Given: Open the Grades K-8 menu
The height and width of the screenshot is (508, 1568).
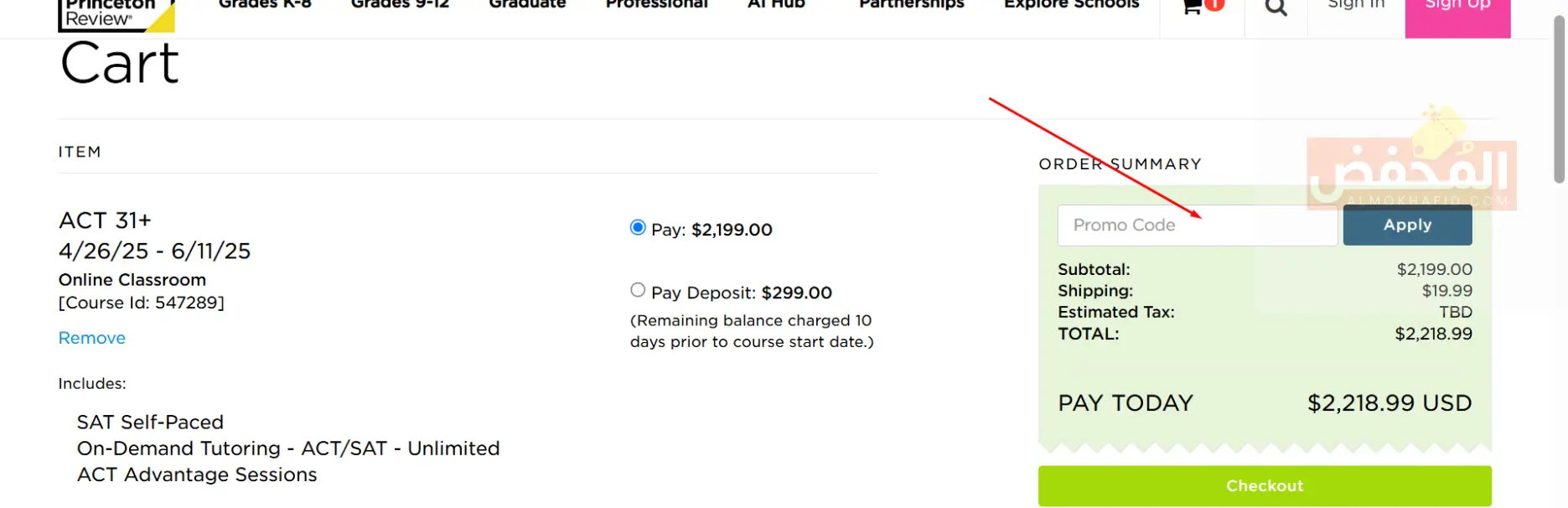Looking at the screenshot, I should (265, 5).
